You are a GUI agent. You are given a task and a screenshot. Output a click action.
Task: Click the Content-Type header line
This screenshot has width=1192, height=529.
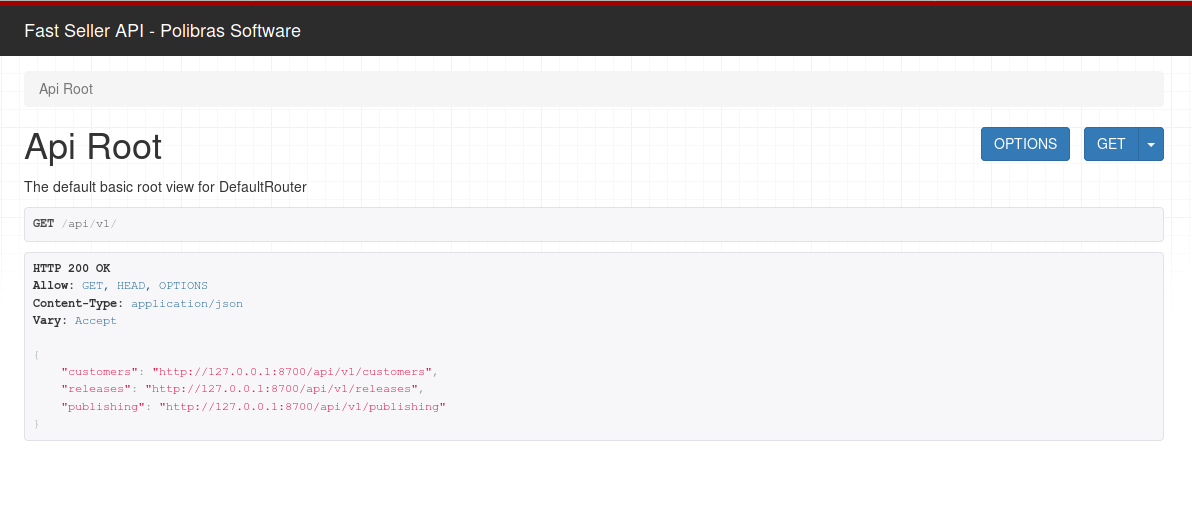(138, 303)
